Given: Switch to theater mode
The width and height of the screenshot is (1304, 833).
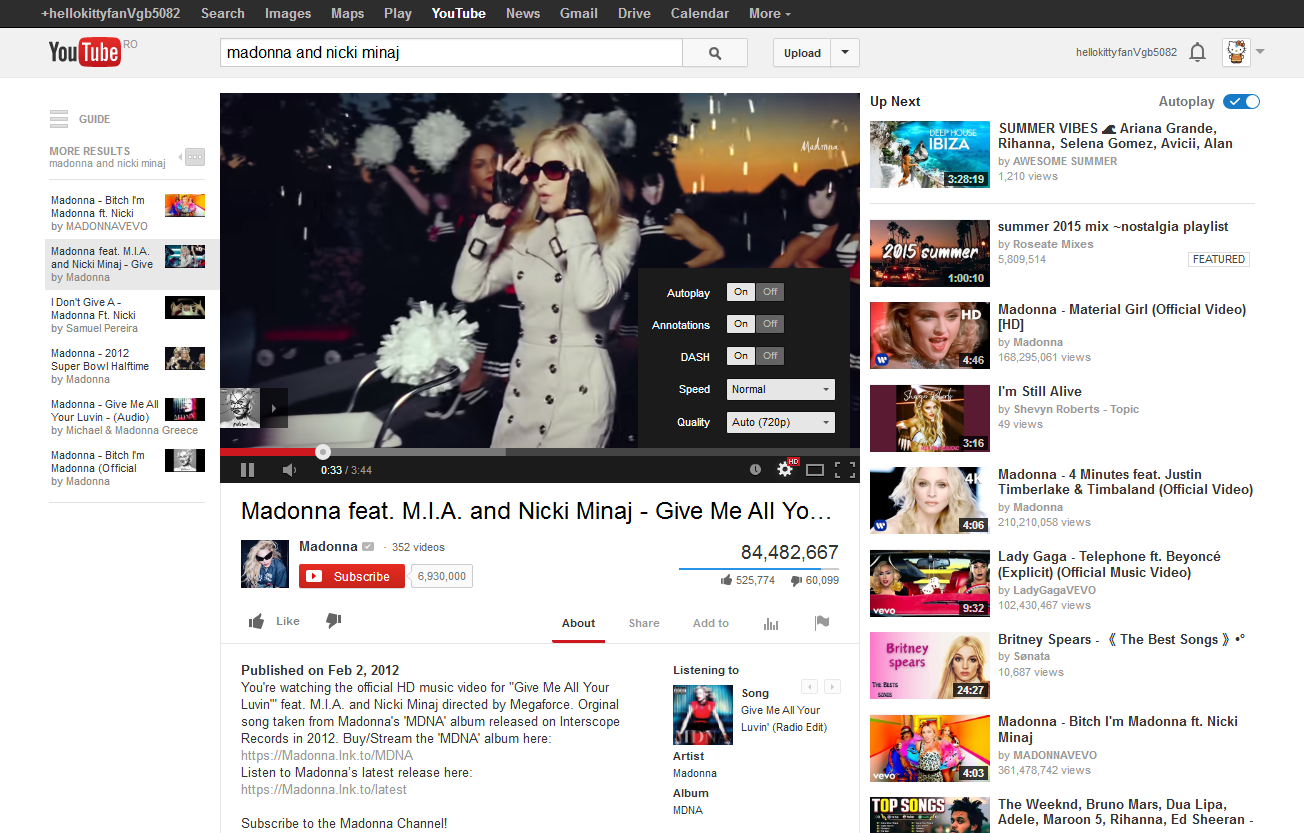Looking at the screenshot, I should tap(815, 469).
